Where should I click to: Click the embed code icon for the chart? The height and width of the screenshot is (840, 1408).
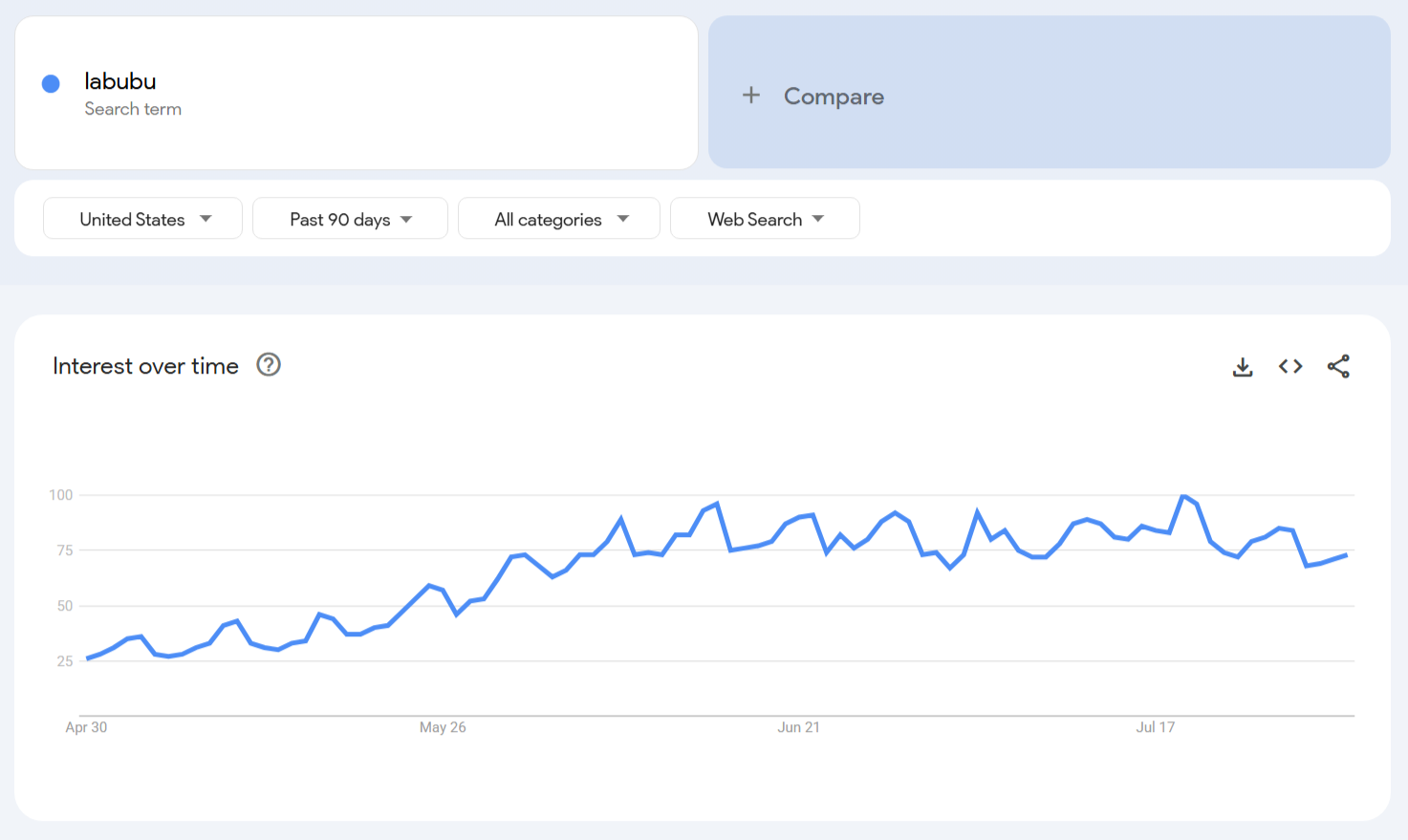[1289, 366]
